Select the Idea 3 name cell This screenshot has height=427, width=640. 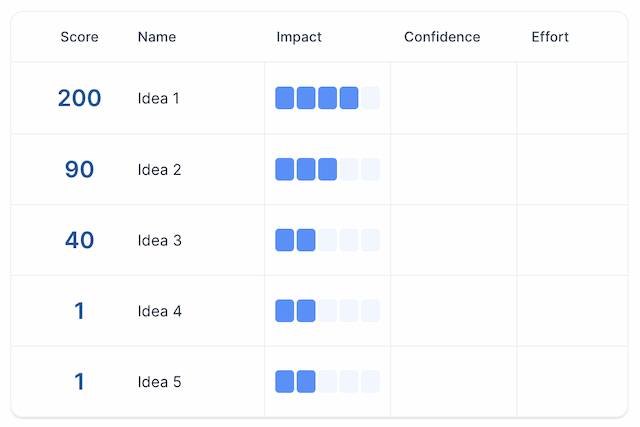(160, 240)
